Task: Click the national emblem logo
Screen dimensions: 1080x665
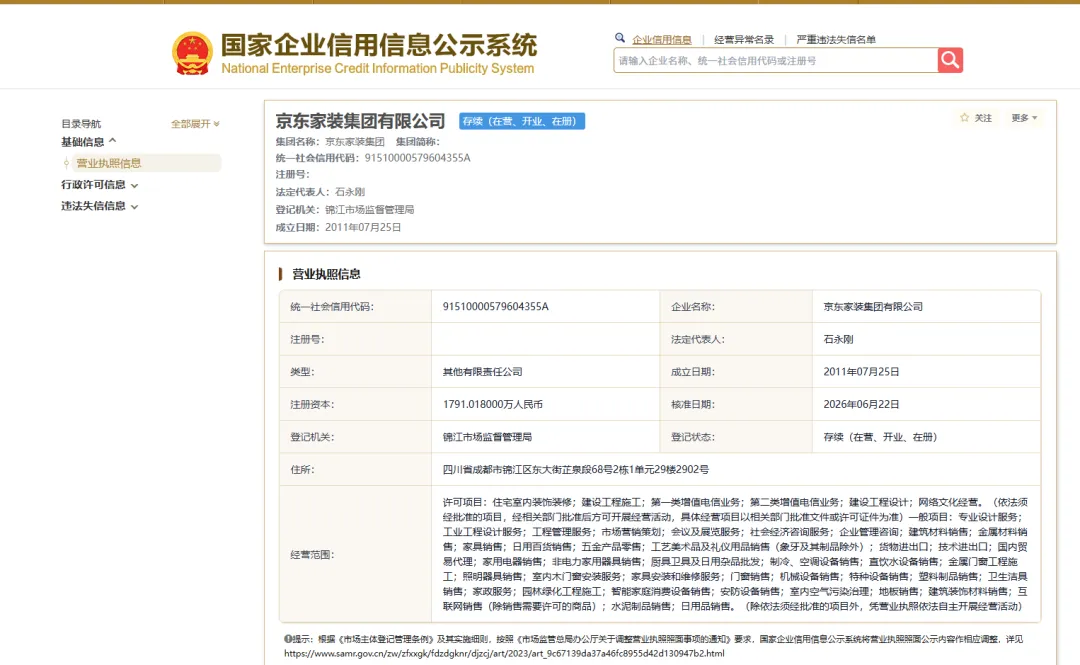Action: [192, 53]
